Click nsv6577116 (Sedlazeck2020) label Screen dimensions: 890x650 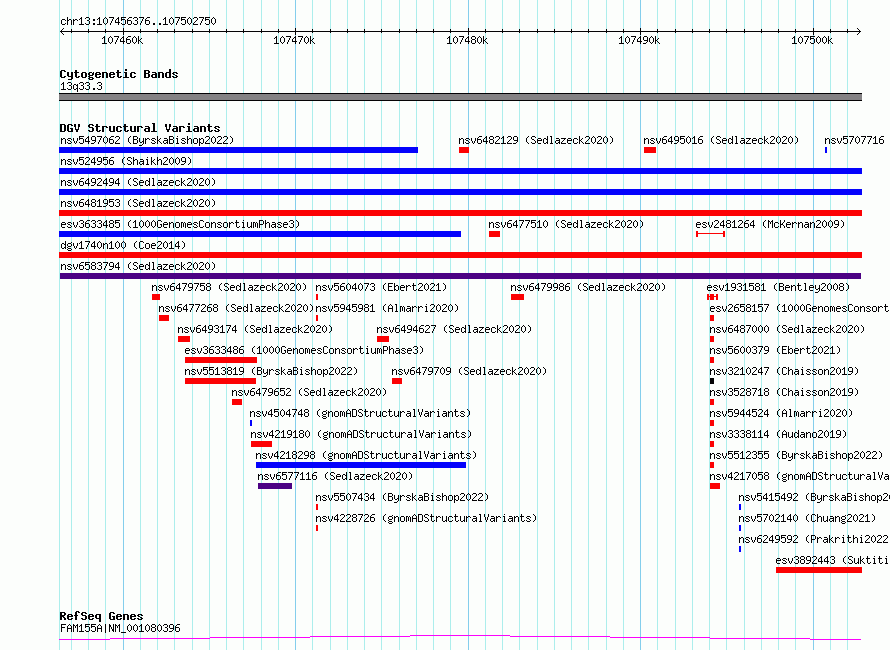[x=335, y=476]
